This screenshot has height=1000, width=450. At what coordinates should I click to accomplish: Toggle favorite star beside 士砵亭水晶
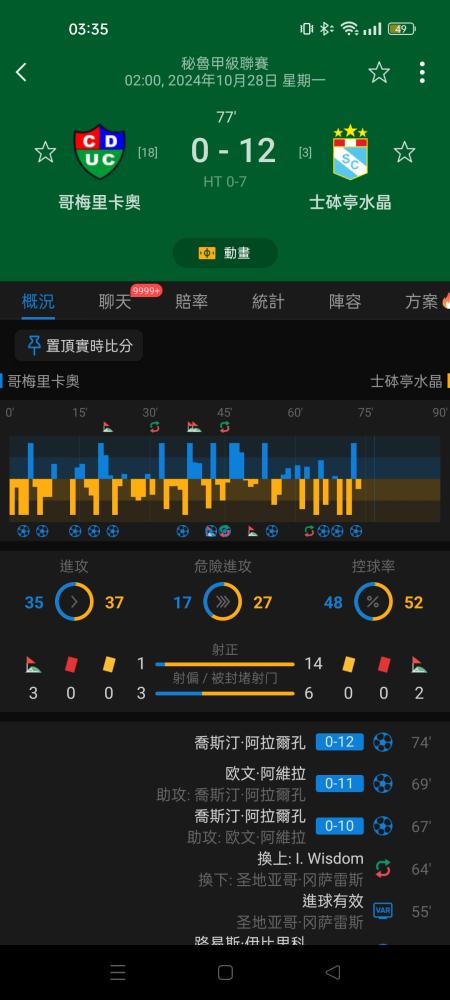click(x=404, y=152)
